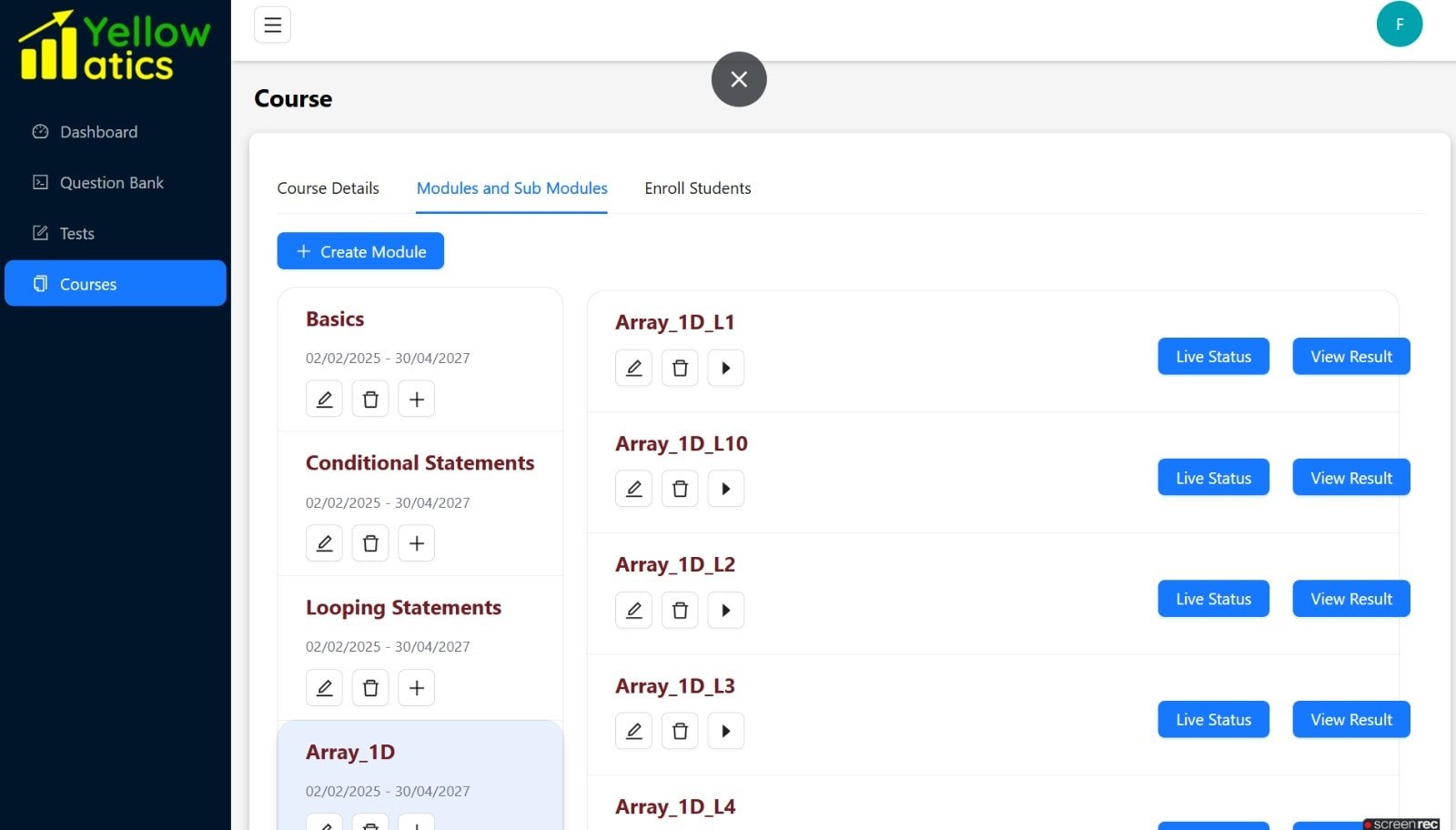Open Live Status for Array_1D_L1
The image size is (1456, 830).
(1213, 357)
